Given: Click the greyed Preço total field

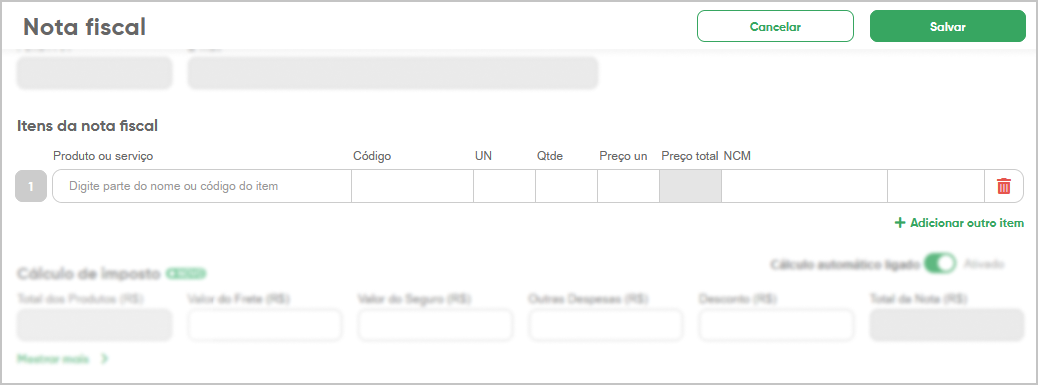Looking at the screenshot, I should 690,186.
